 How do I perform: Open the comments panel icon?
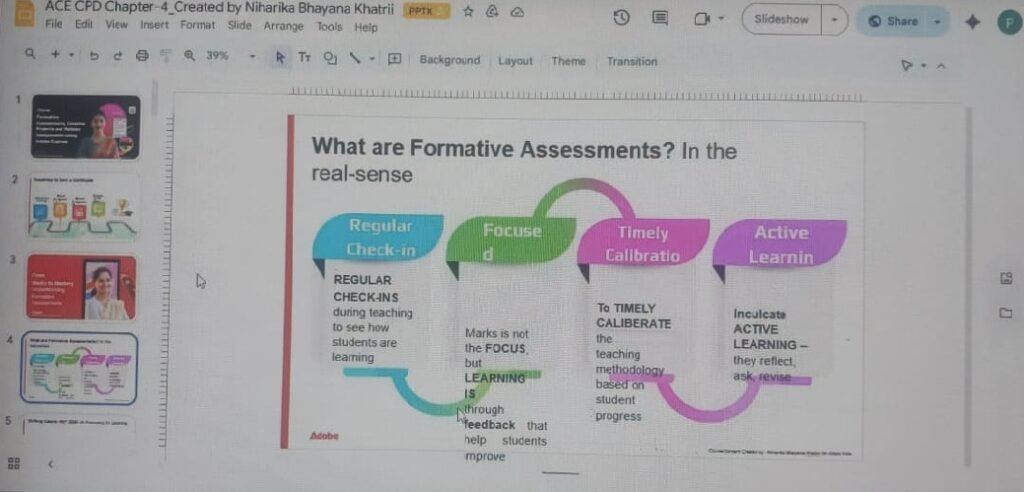click(659, 18)
